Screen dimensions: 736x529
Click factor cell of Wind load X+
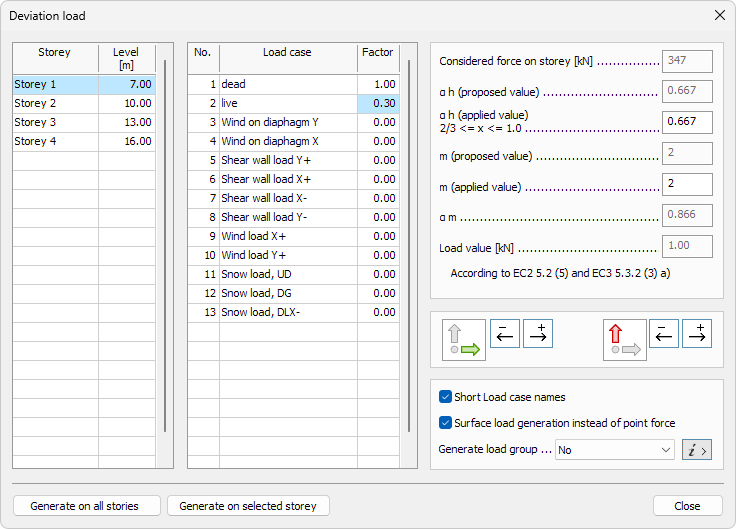coord(378,237)
